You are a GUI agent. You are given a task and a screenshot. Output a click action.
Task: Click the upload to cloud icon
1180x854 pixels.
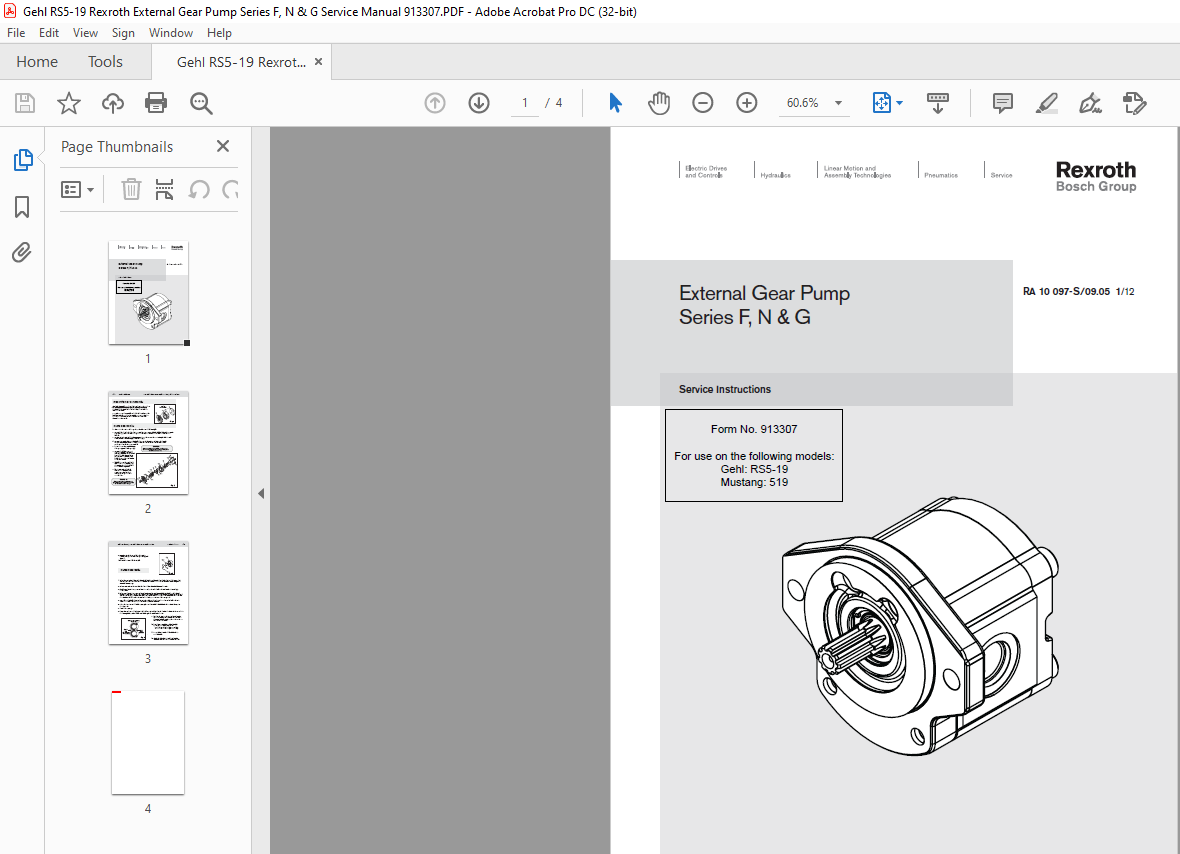click(113, 103)
